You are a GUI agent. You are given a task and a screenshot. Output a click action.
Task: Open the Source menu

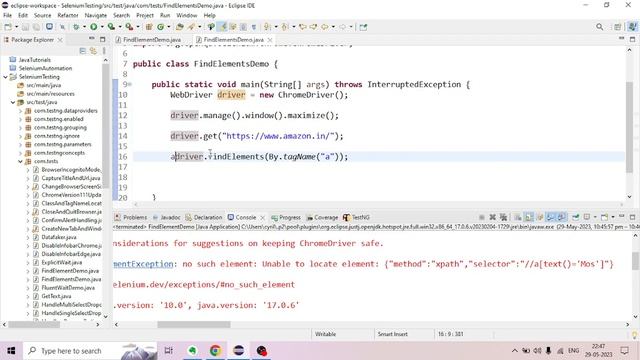[x=42, y=15]
